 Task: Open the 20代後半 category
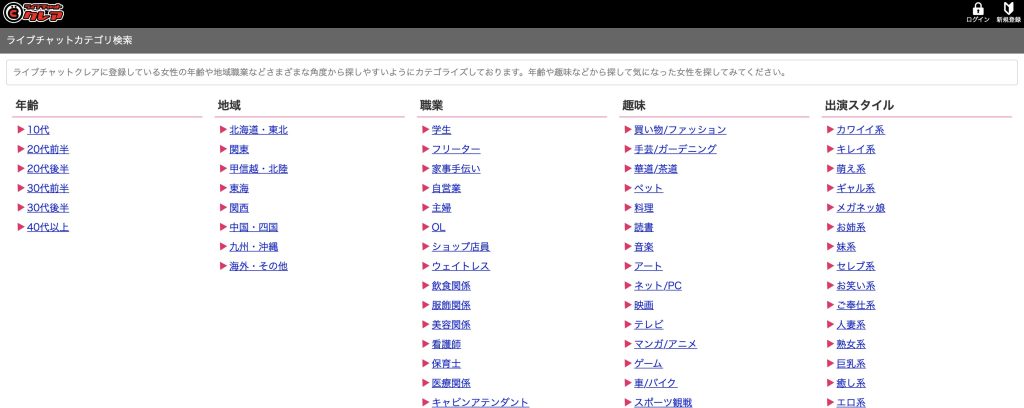[x=48, y=169]
